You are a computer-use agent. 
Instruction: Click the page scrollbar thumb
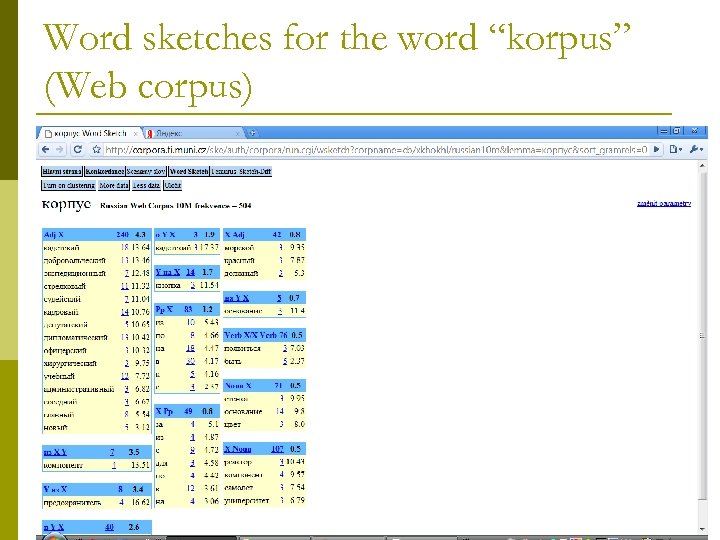click(702, 335)
